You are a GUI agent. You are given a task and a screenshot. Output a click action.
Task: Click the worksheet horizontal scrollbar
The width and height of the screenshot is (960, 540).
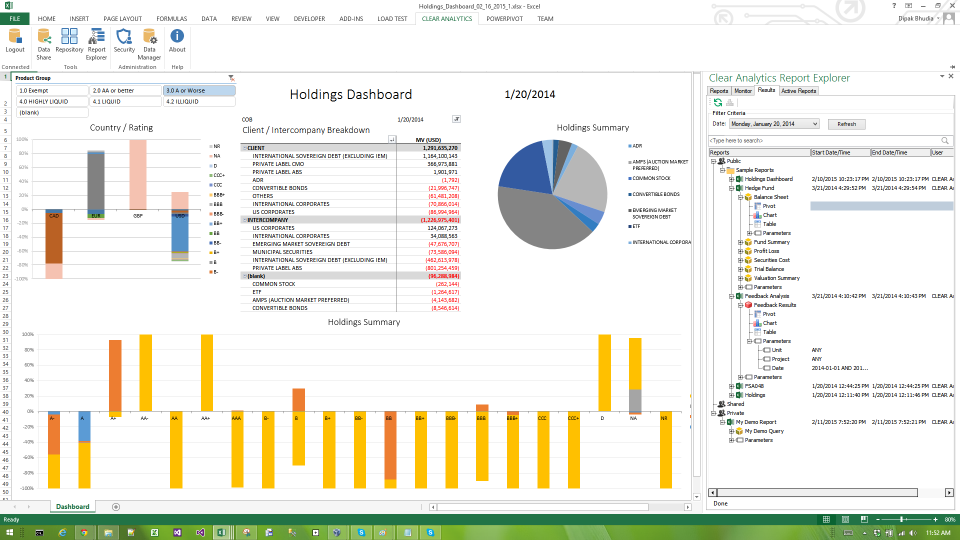click(x=542, y=507)
